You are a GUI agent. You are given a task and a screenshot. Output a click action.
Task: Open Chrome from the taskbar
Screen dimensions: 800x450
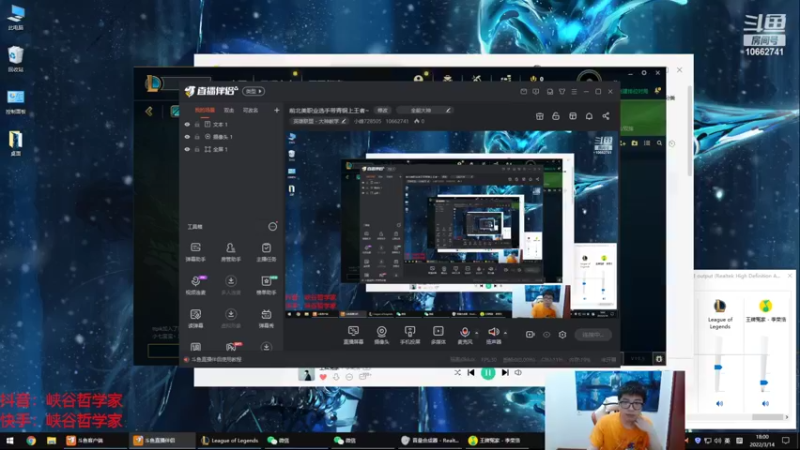point(31,440)
